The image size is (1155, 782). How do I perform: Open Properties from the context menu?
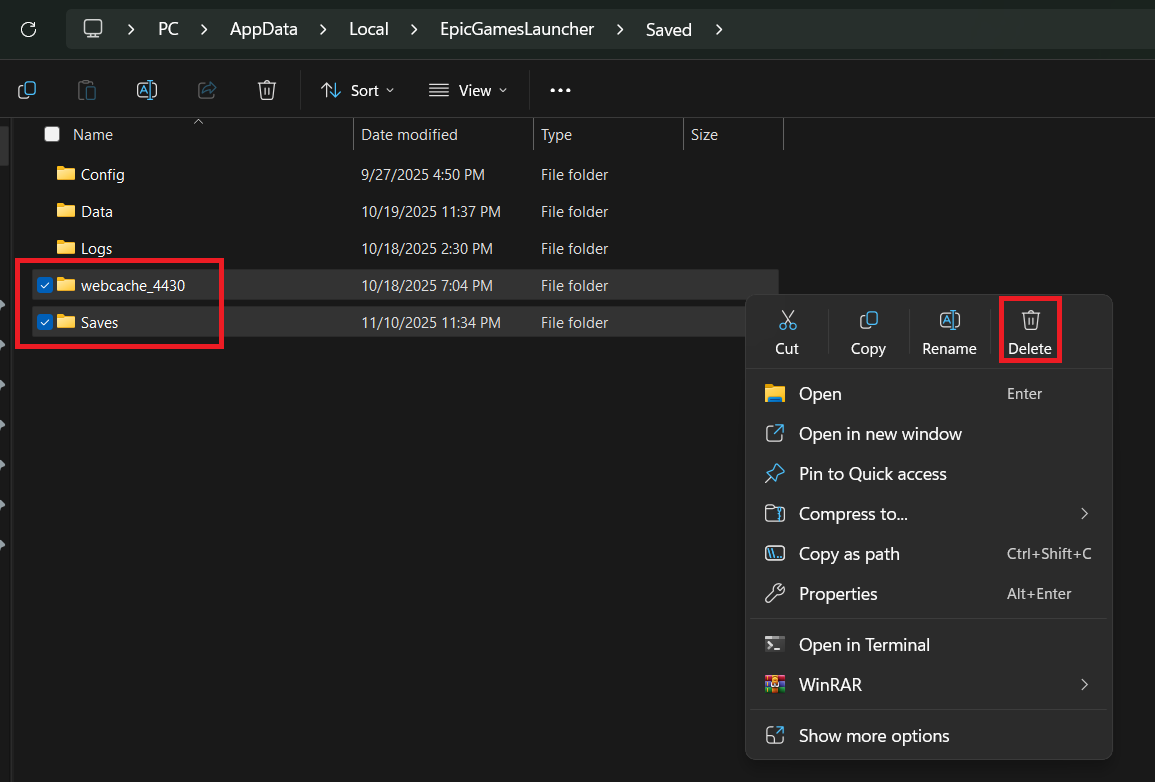[x=837, y=594]
